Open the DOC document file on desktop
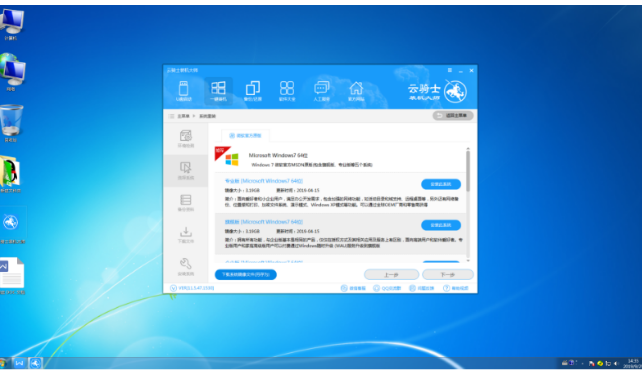This screenshot has height=380, width=642. [x=12, y=276]
